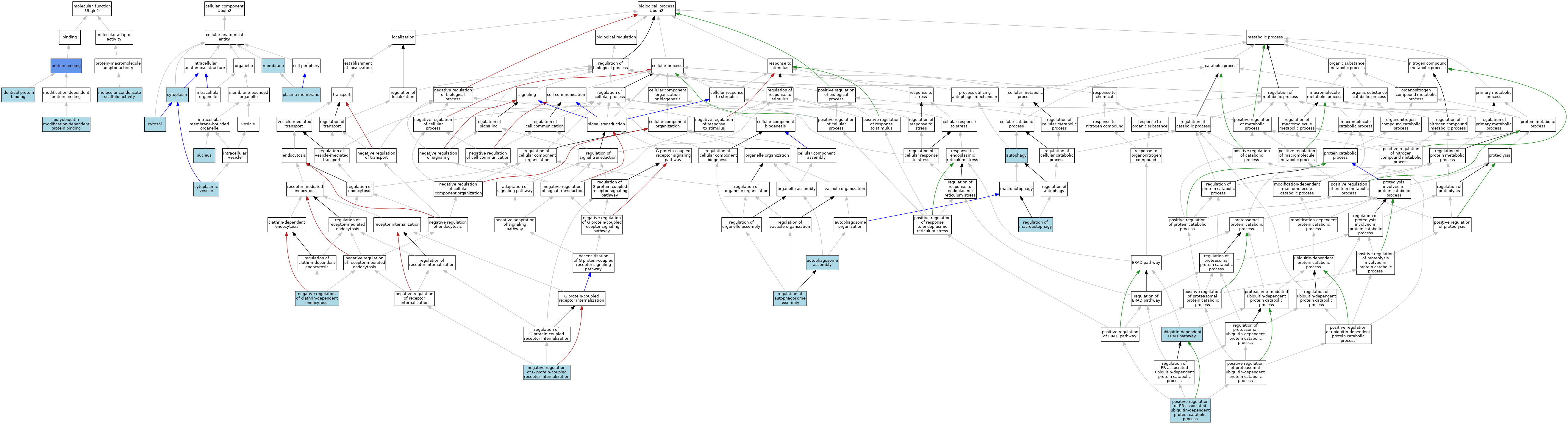The width and height of the screenshot is (1568, 424).
Task: Select the 'autophagosome organization' node
Action: 850,225
